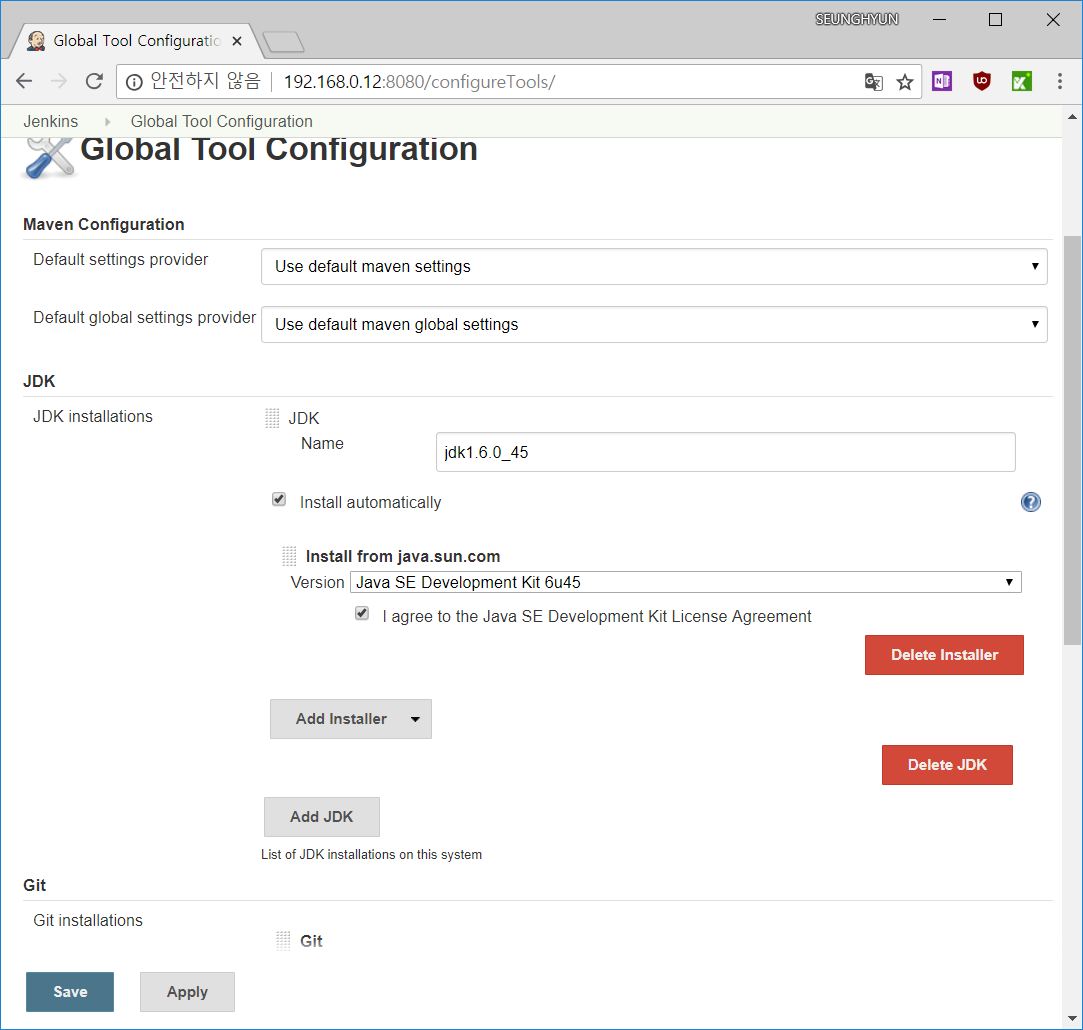Click the 'JDK installations' label
This screenshot has height=1030, width=1083.
pyautogui.click(x=93, y=417)
